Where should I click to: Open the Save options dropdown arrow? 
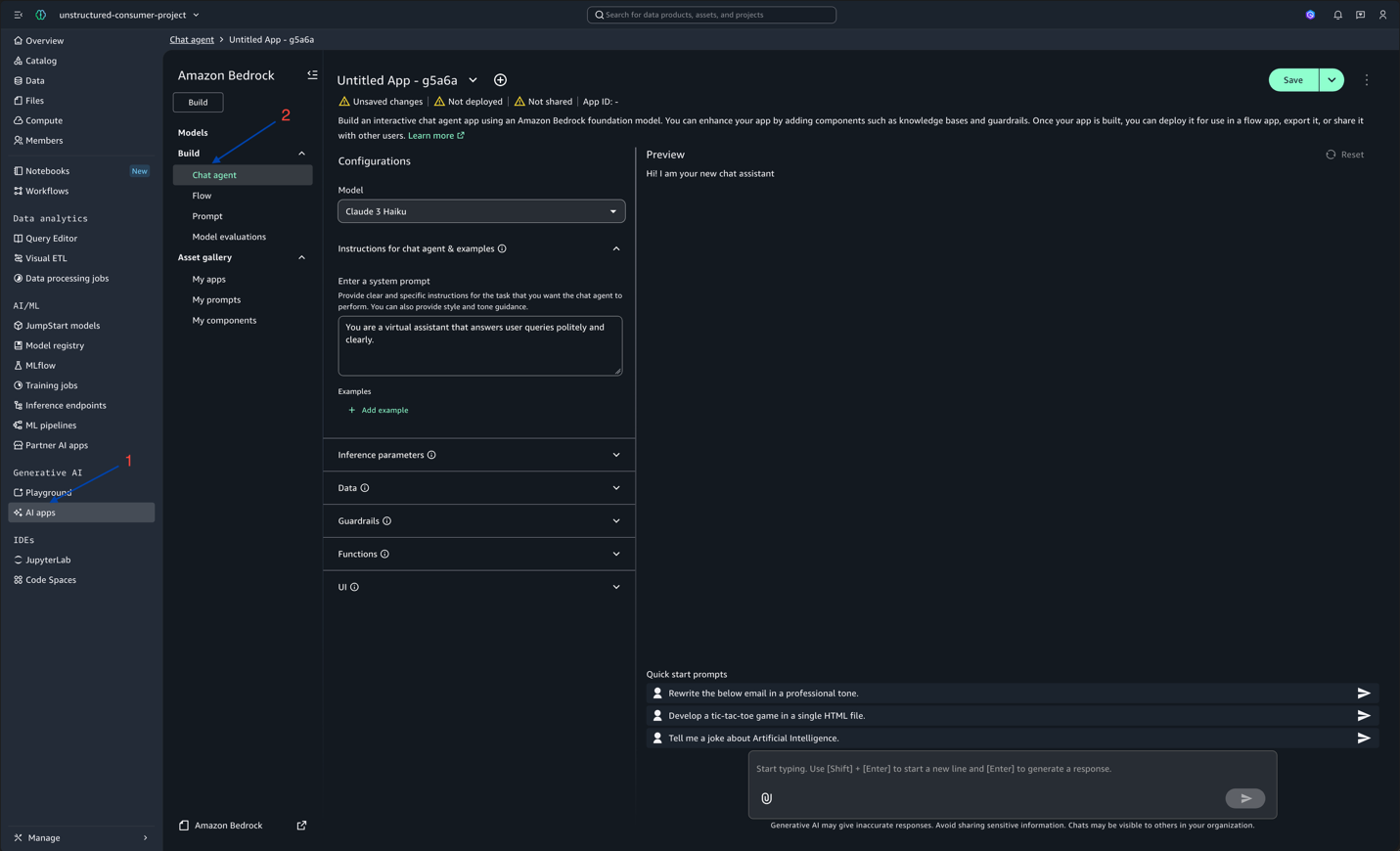1332,80
